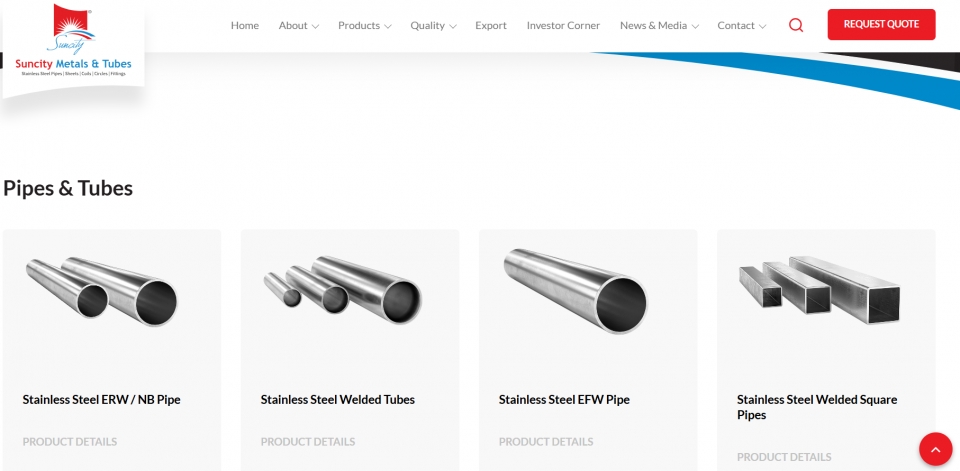This screenshot has width=960, height=471.
Task: Open the Export menu item
Action: (491, 26)
